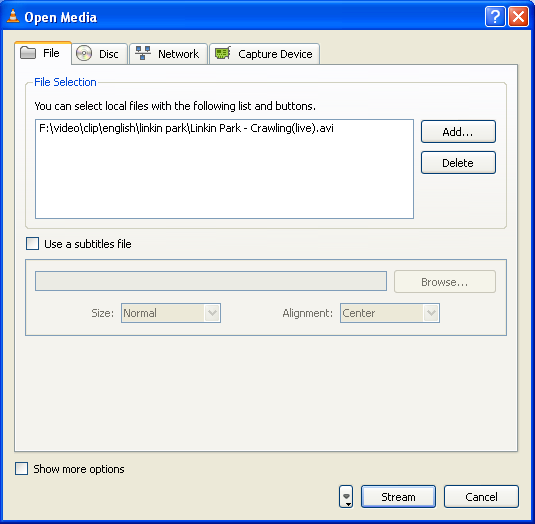Click the capture card icon

click(222, 53)
